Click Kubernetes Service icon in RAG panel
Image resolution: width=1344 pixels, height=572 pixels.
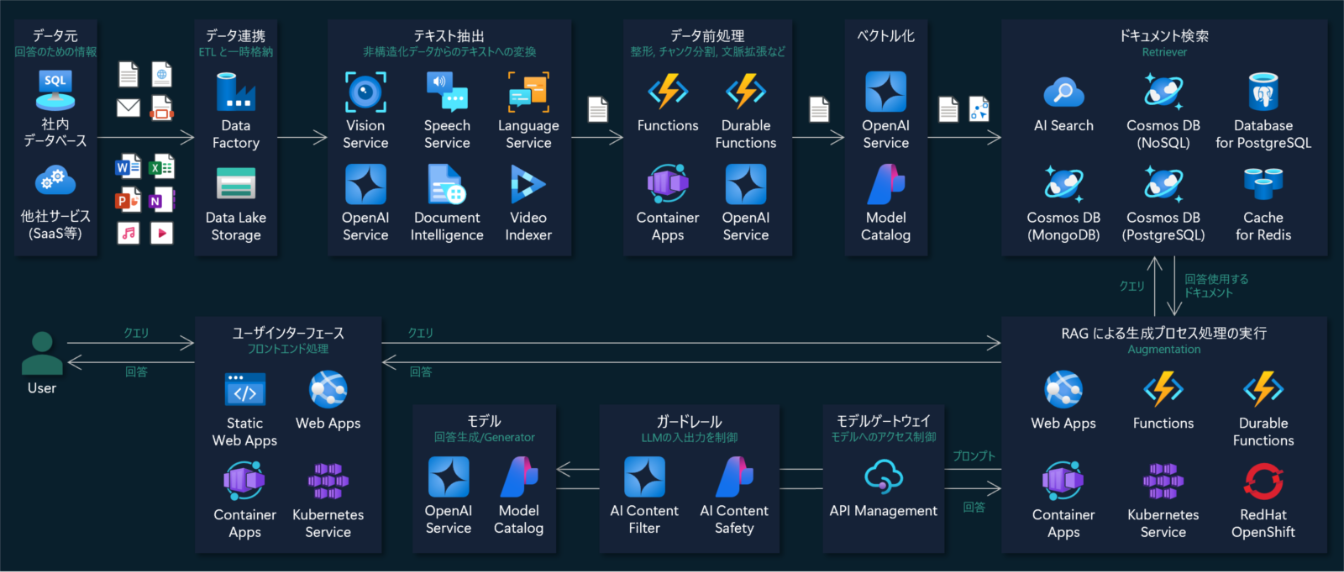(1164, 482)
